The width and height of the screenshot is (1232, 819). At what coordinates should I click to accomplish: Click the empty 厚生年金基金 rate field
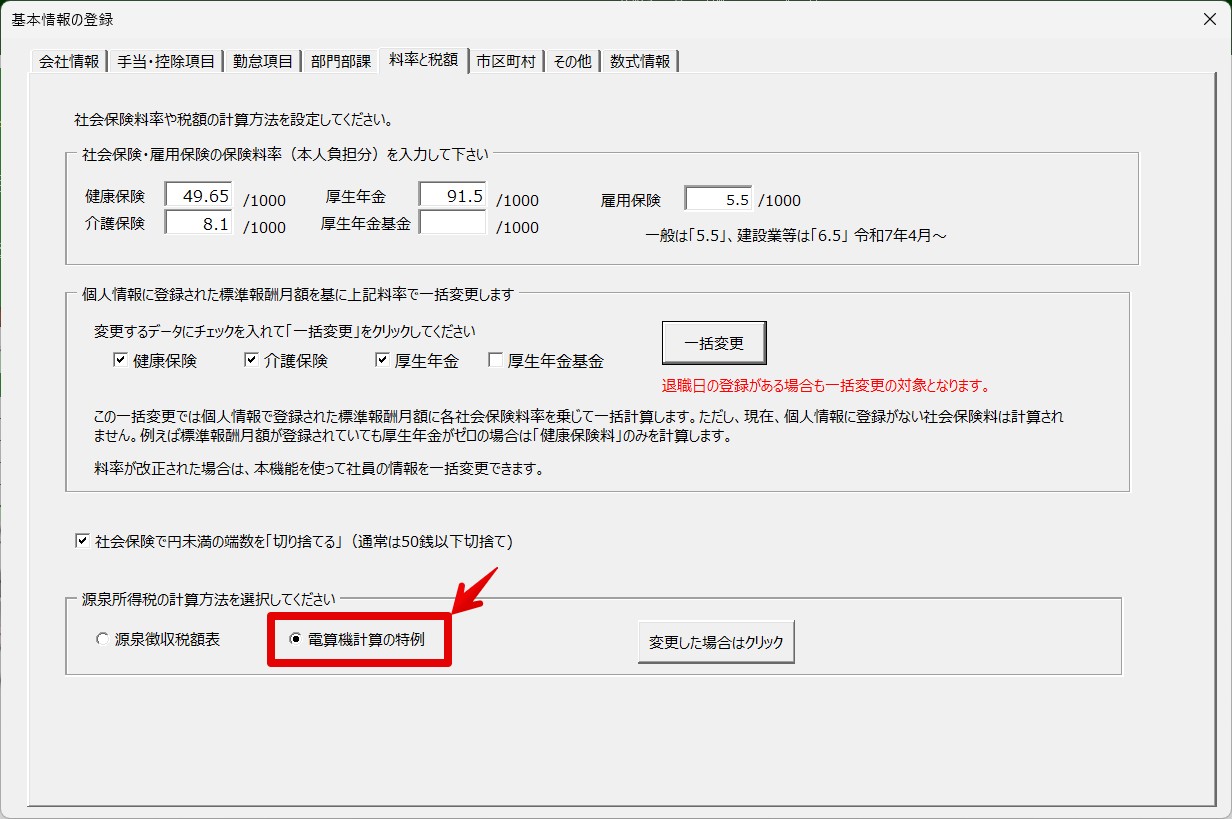click(x=452, y=224)
